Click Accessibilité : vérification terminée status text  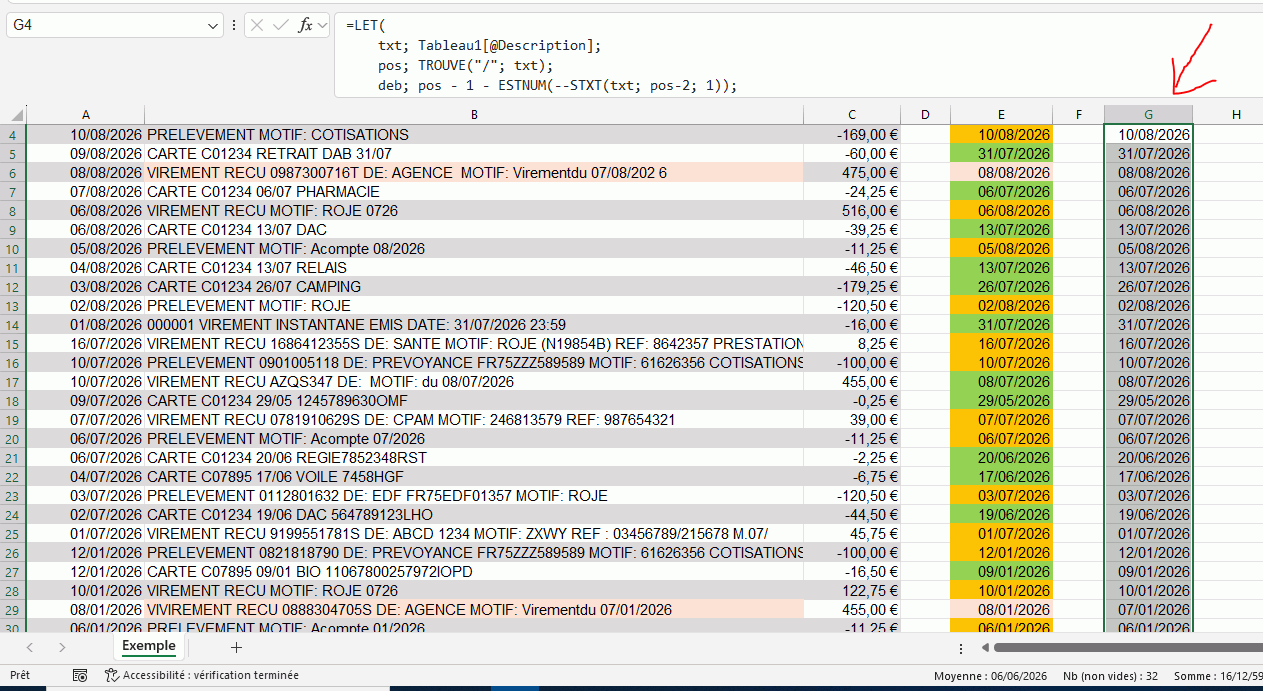click(x=211, y=676)
